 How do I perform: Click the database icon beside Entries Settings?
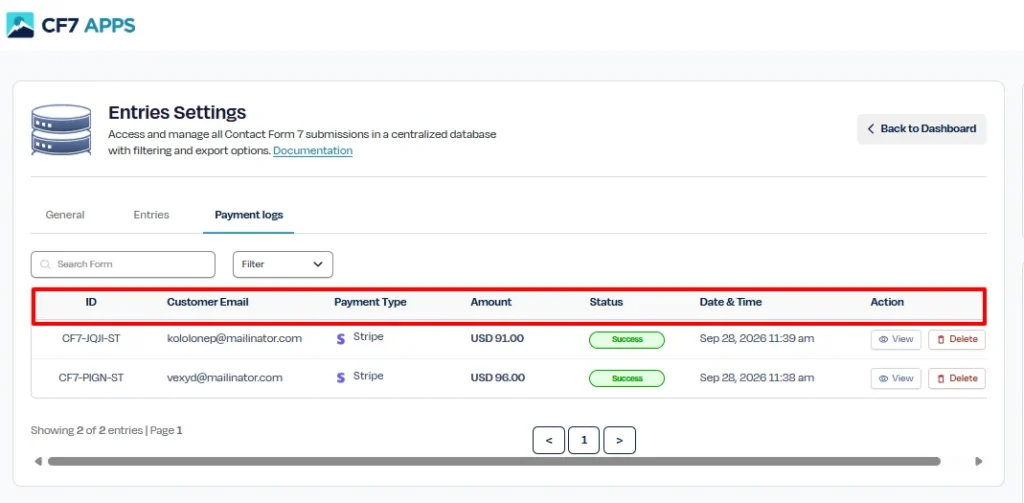pos(61,129)
